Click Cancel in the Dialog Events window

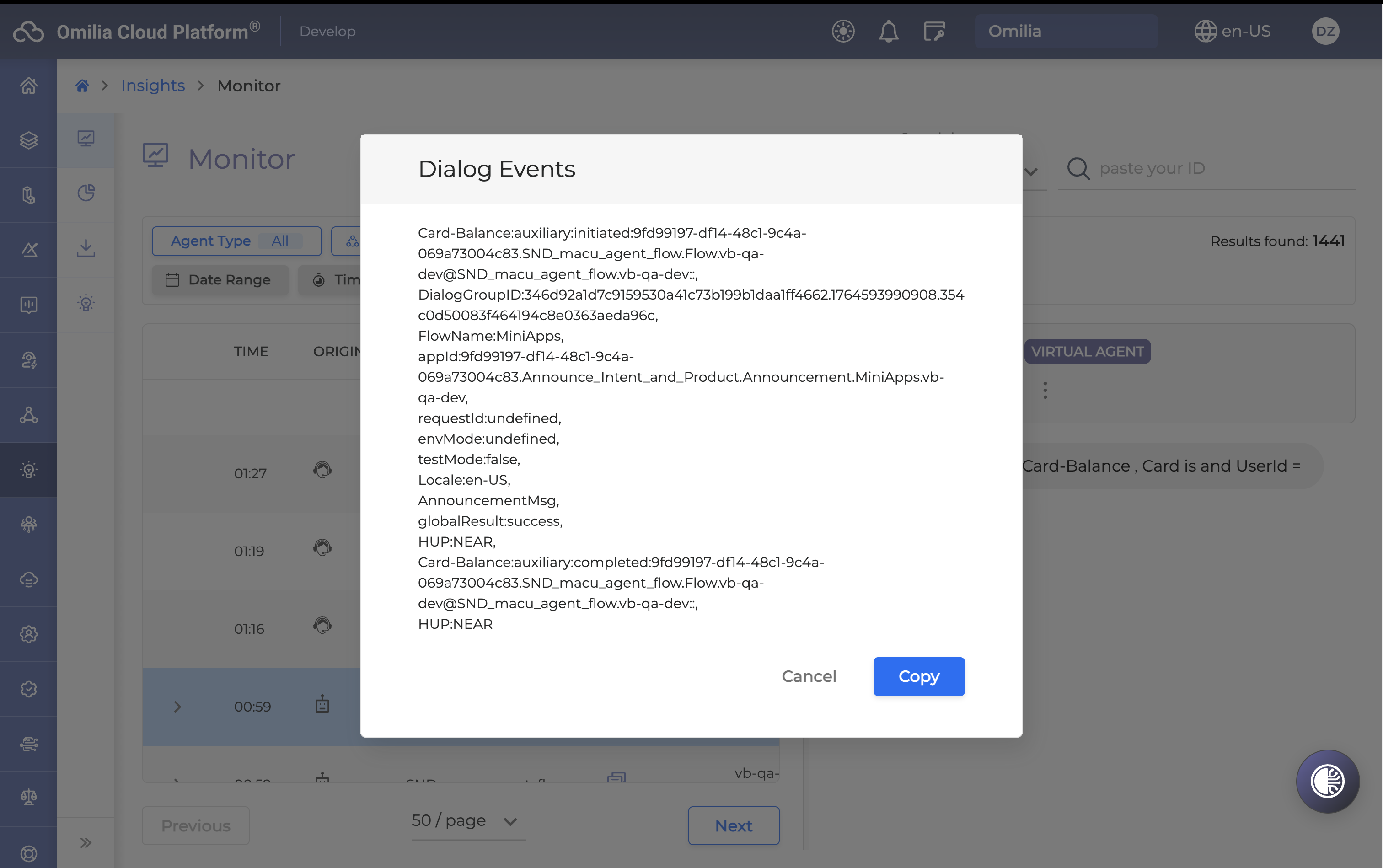click(x=808, y=676)
